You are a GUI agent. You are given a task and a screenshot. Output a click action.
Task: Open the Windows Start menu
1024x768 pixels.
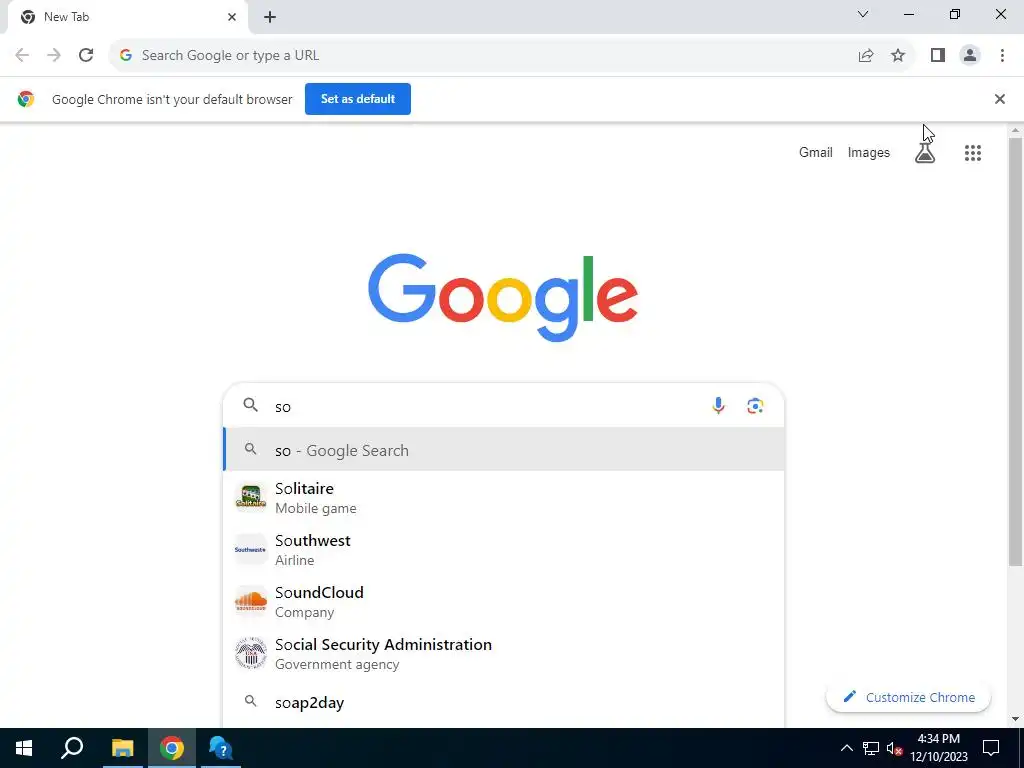coord(24,748)
